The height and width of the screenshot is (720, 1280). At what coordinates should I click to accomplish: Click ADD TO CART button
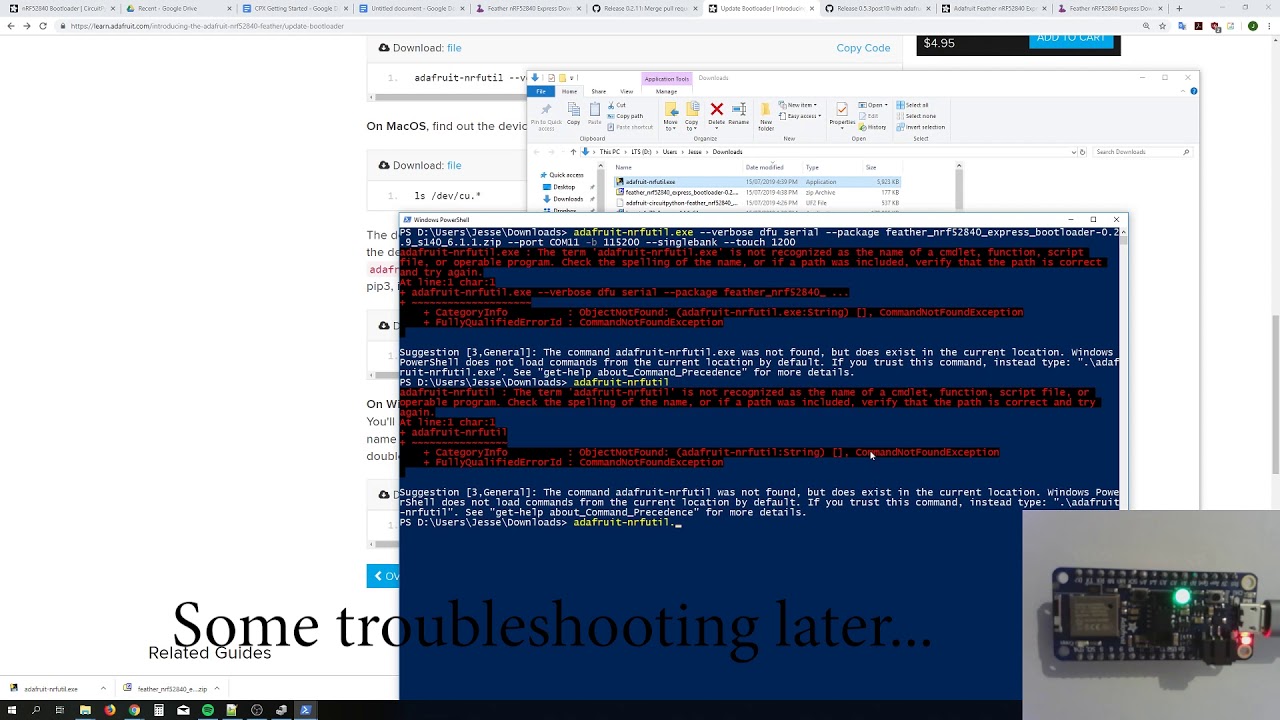(1071, 39)
